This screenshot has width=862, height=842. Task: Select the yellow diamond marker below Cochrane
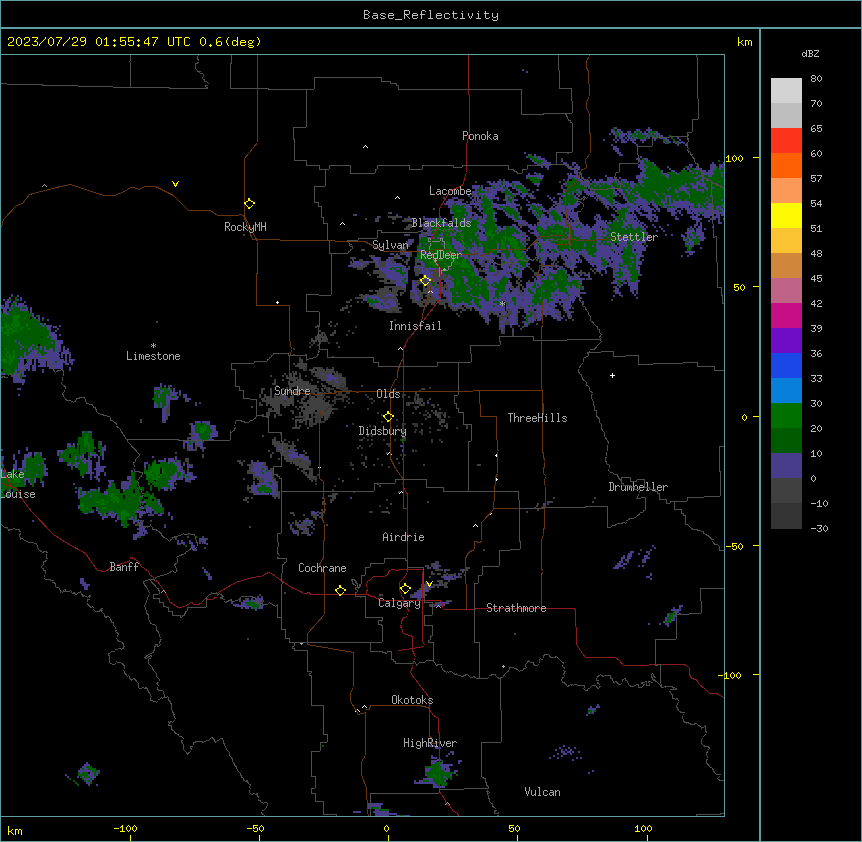click(340, 590)
